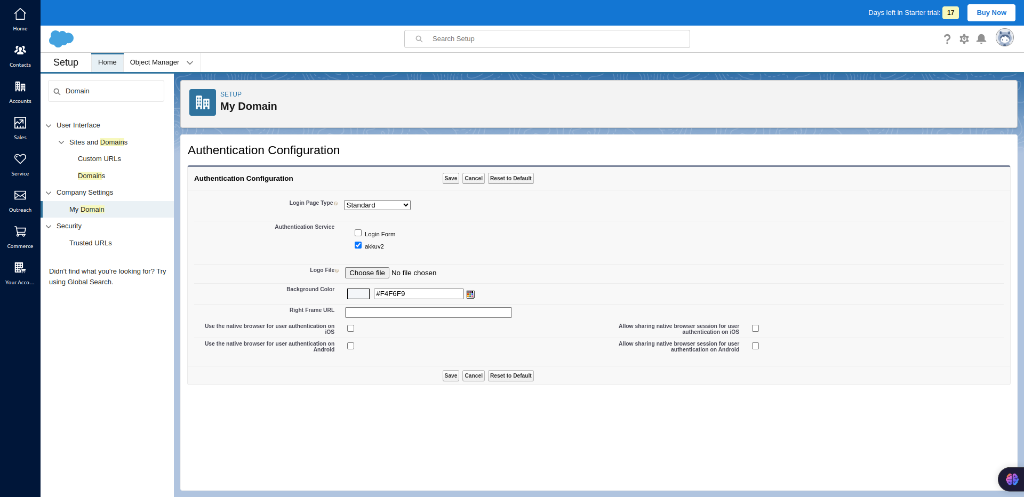Uncheck the aksuv2 authentication service
1024x497 pixels.
pos(358,246)
